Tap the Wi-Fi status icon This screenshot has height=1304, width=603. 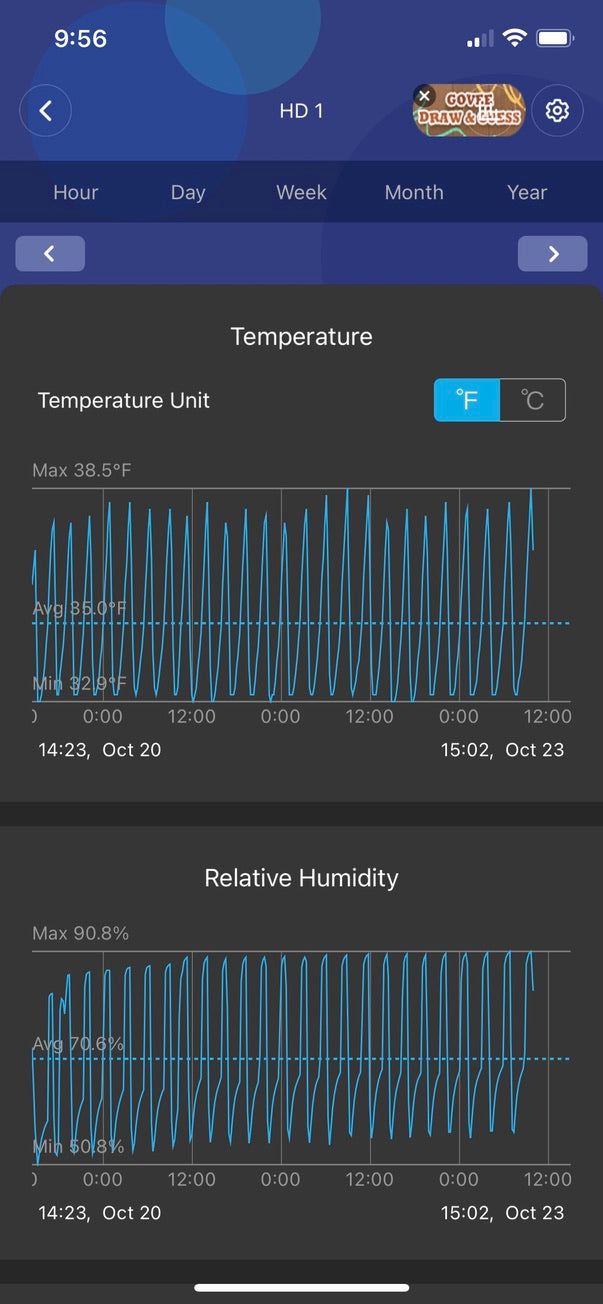515,39
